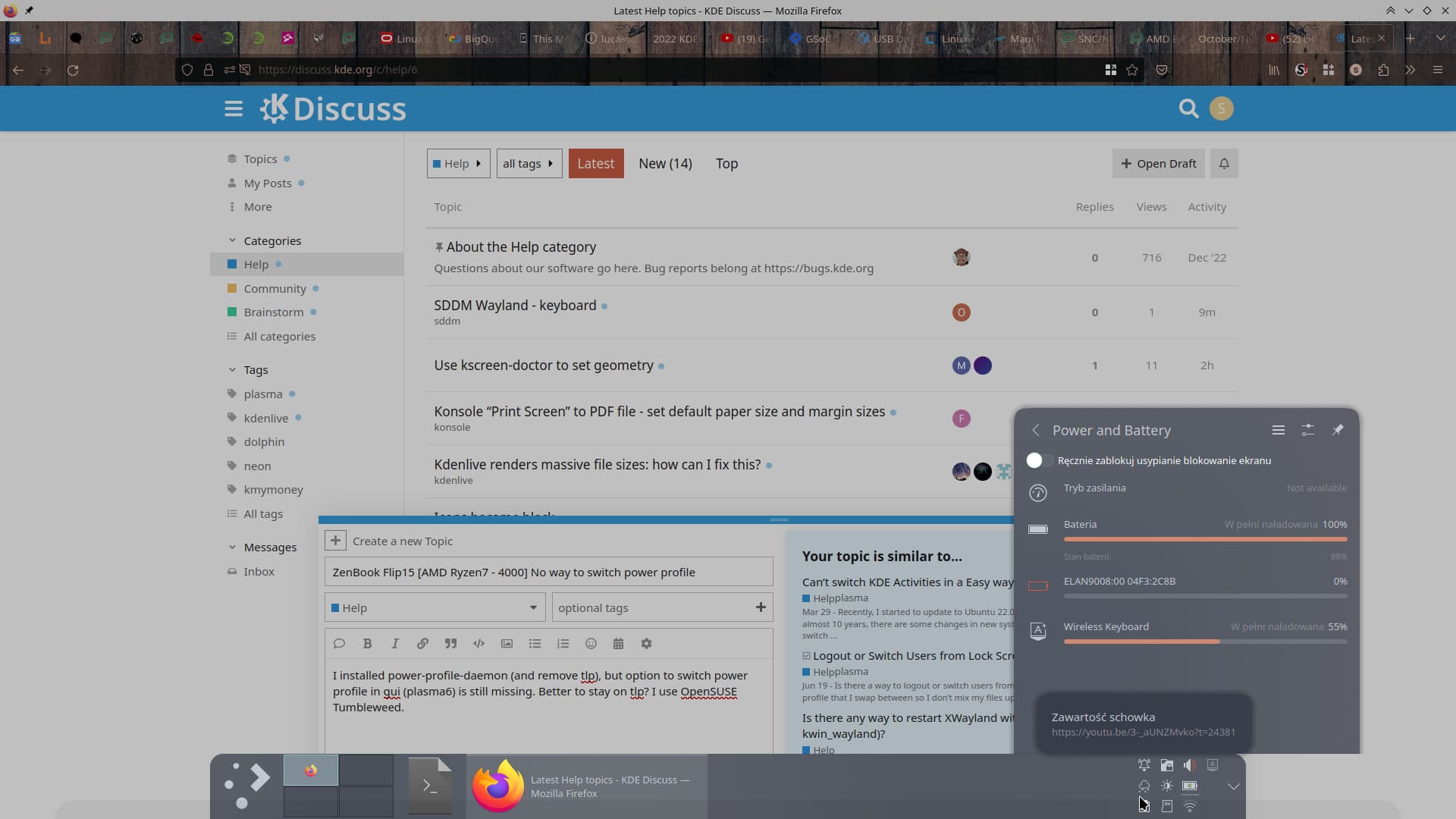Open the user avatar menu in Discuss header

(x=1221, y=108)
